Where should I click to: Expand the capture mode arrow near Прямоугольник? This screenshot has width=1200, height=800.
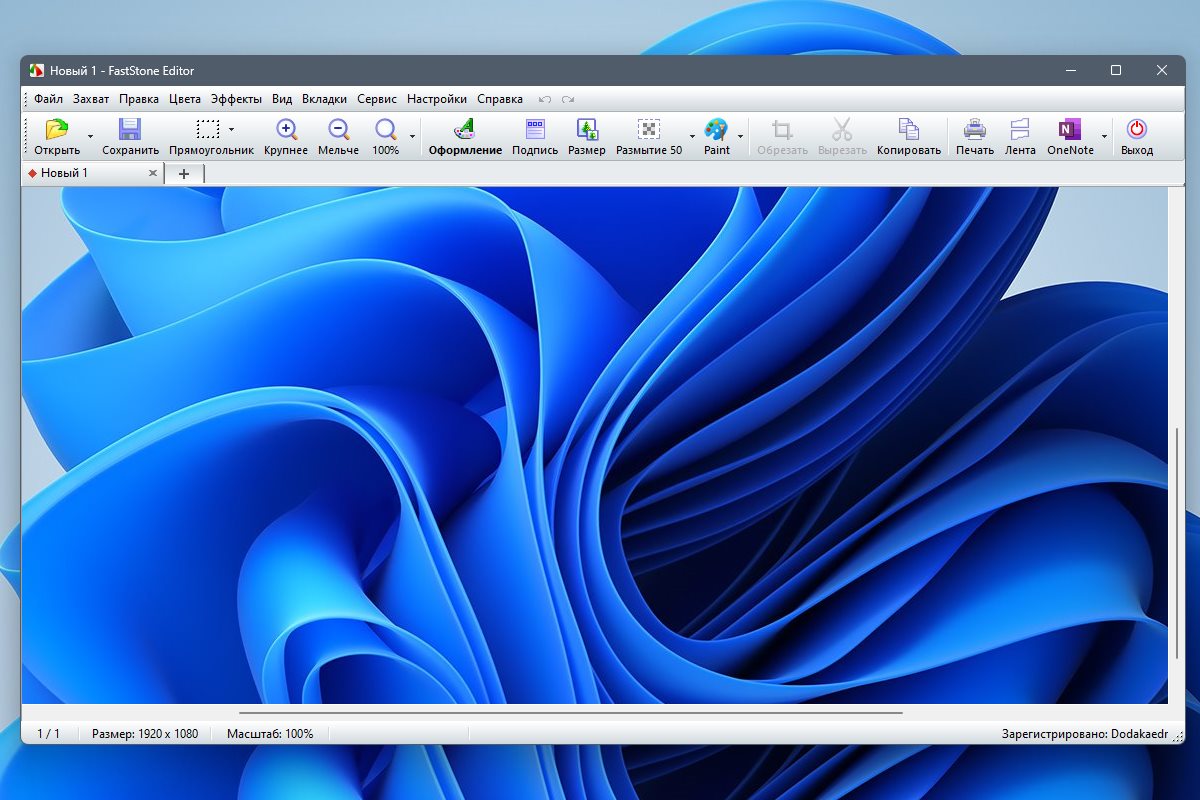(x=231, y=129)
